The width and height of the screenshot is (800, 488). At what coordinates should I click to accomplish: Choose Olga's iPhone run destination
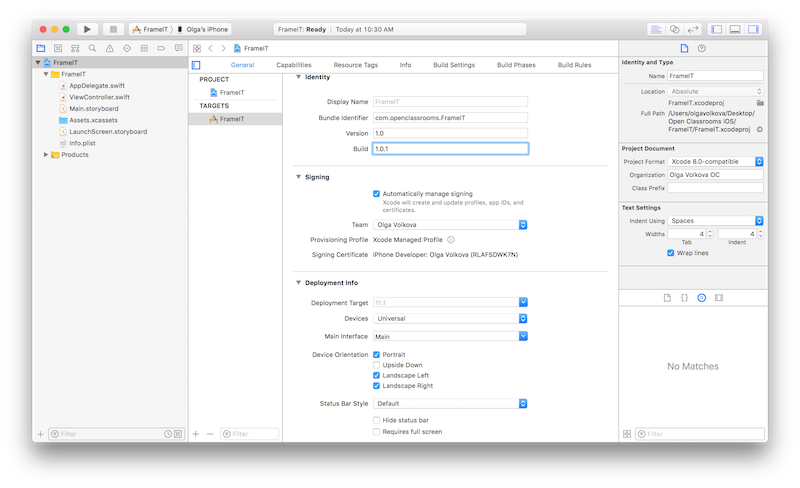tap(203, 30)
